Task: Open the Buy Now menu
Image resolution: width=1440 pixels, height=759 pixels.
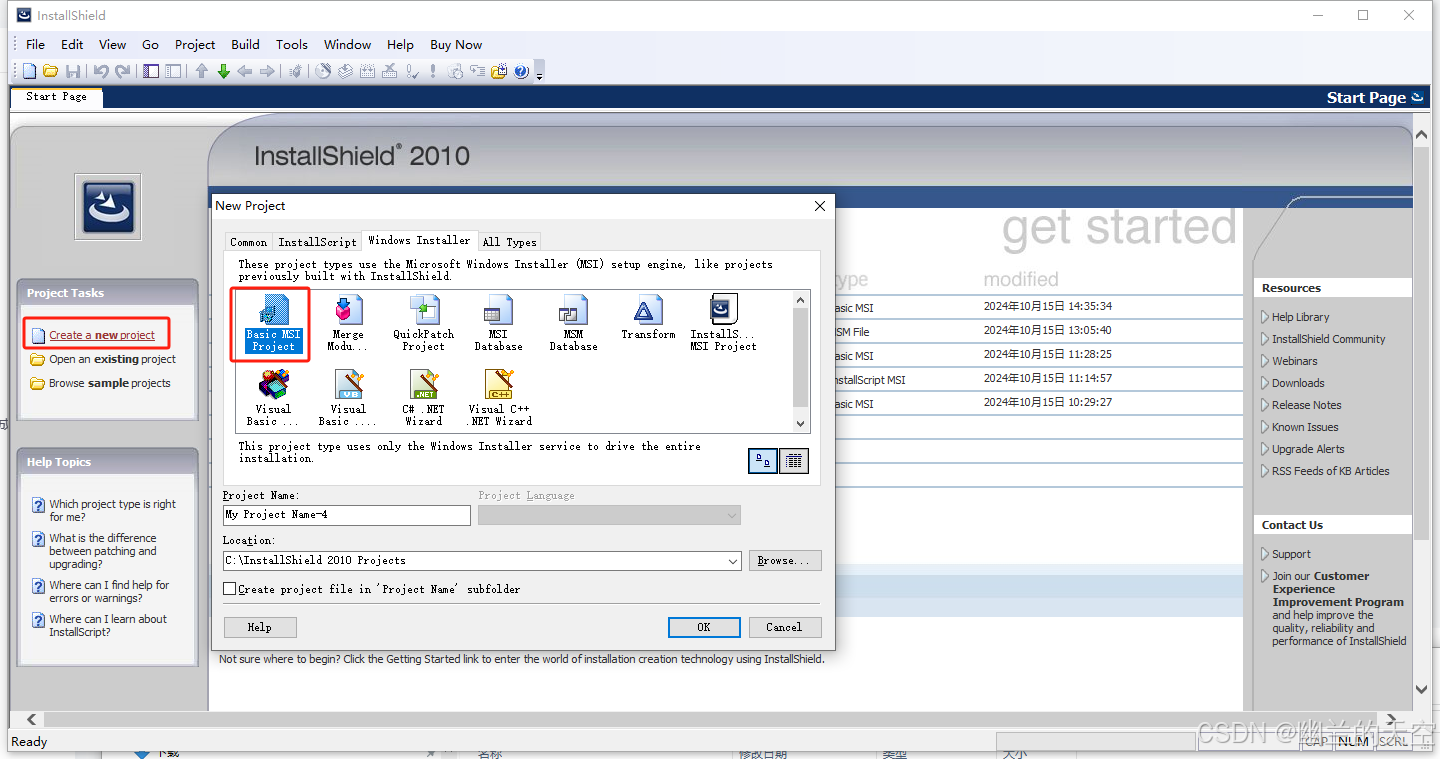Action: click(456, 44)
